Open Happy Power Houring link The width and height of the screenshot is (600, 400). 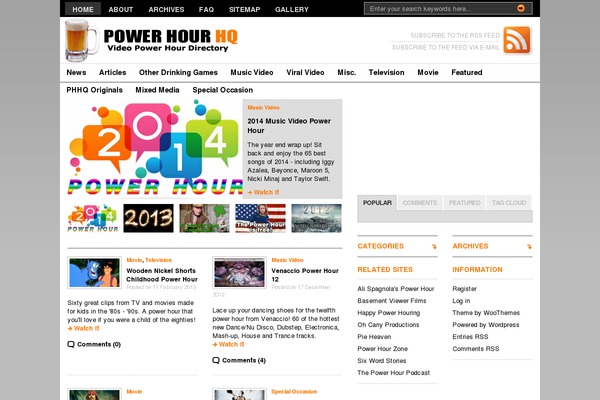(388, 313)
